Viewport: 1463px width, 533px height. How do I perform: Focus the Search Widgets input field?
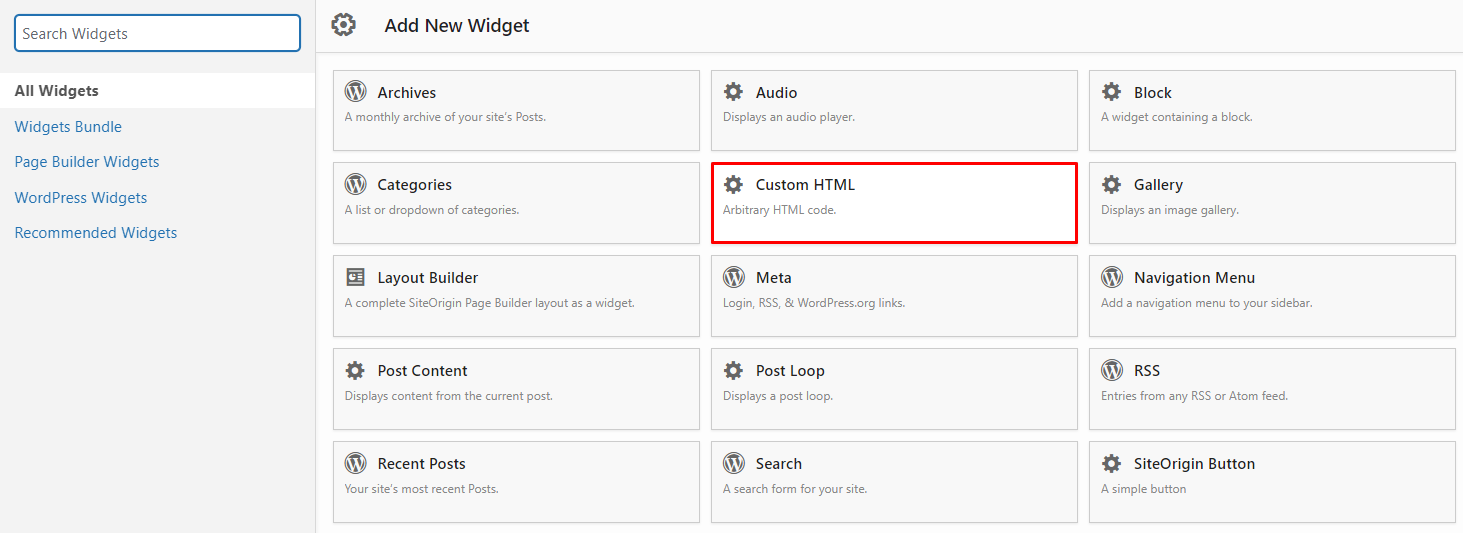click(157, 33)
